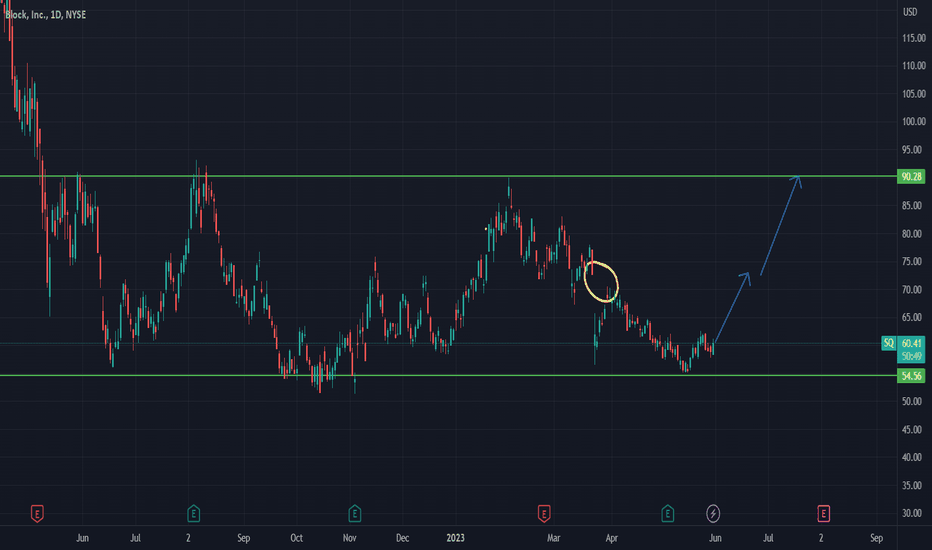Click the 2023 label on the time axis
This screenshot has width=932, height=550.
pos(455,538)
